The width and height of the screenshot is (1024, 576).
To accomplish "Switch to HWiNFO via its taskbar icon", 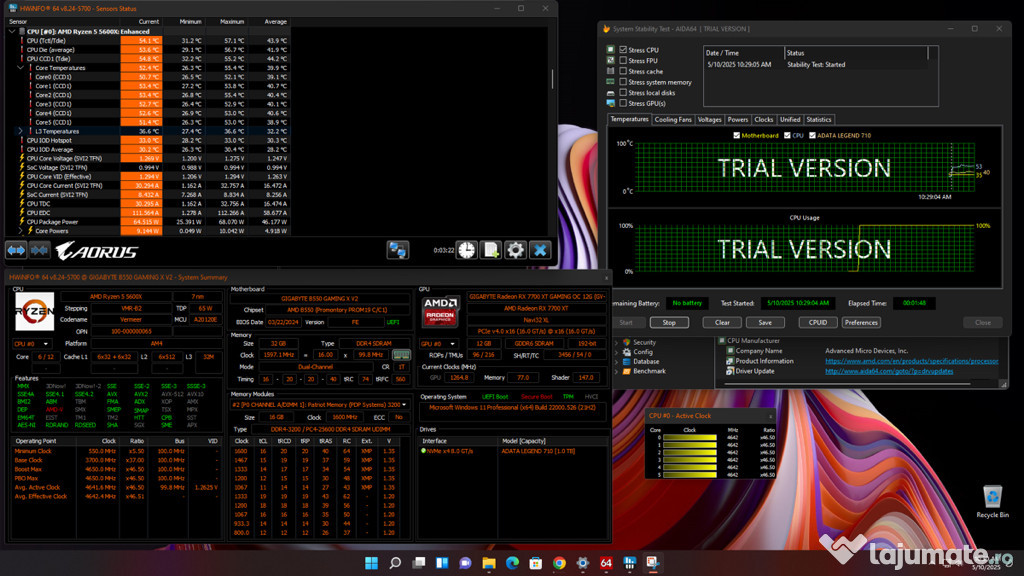I will (x=630, y=563).
